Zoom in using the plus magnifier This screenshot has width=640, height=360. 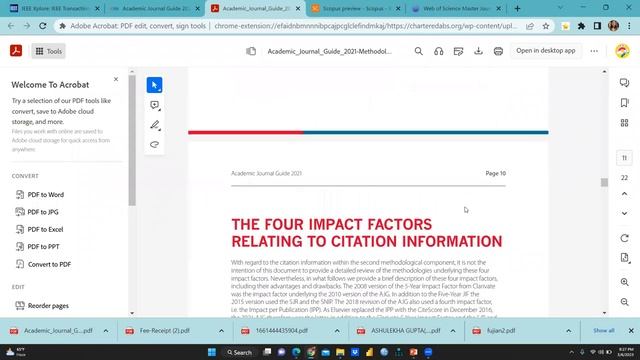(624, 282)
